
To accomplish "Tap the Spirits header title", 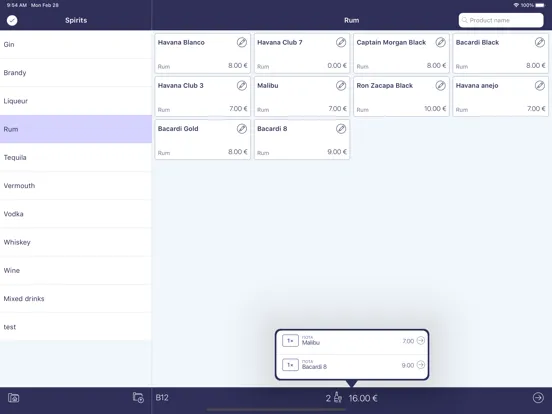I will pyautogui.click(x=76, y=20).
